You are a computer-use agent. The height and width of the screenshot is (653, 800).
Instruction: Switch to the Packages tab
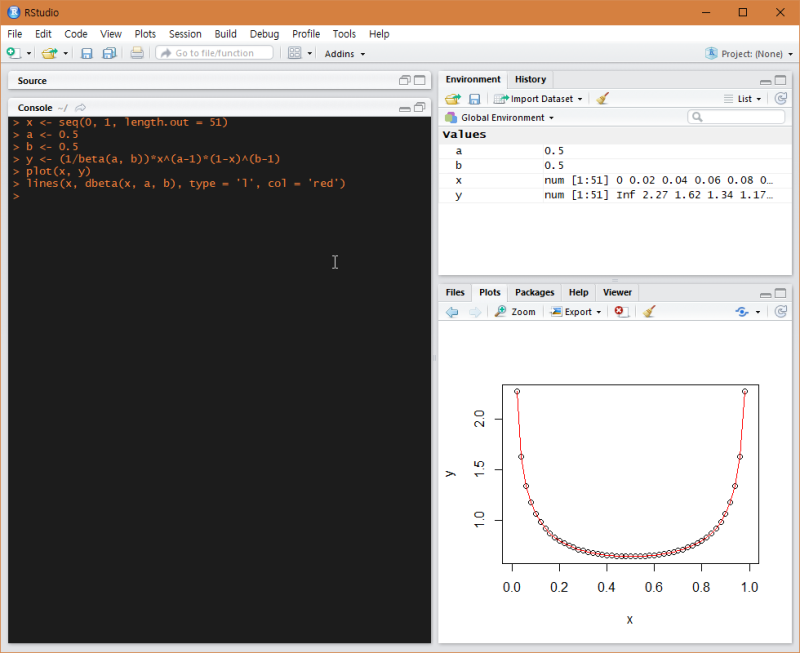(534, 293)
